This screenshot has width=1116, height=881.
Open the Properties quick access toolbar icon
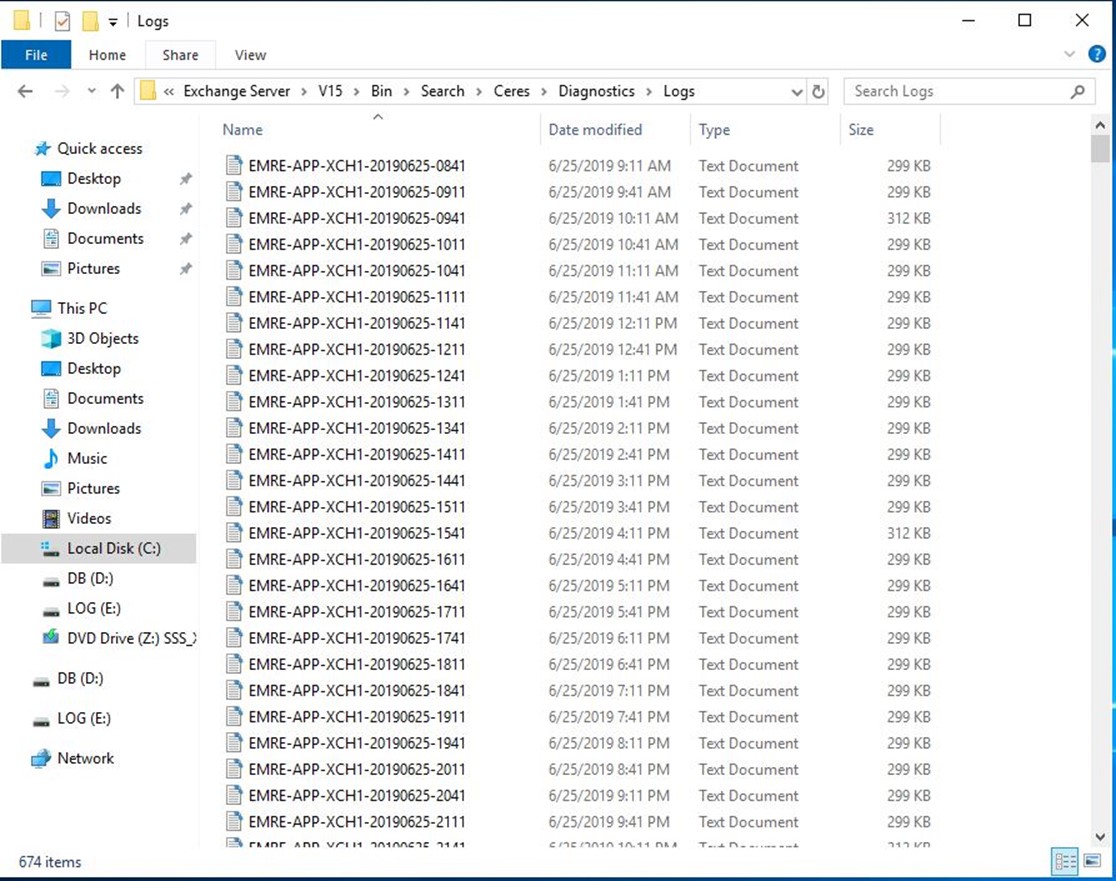(x=63, y=21)
